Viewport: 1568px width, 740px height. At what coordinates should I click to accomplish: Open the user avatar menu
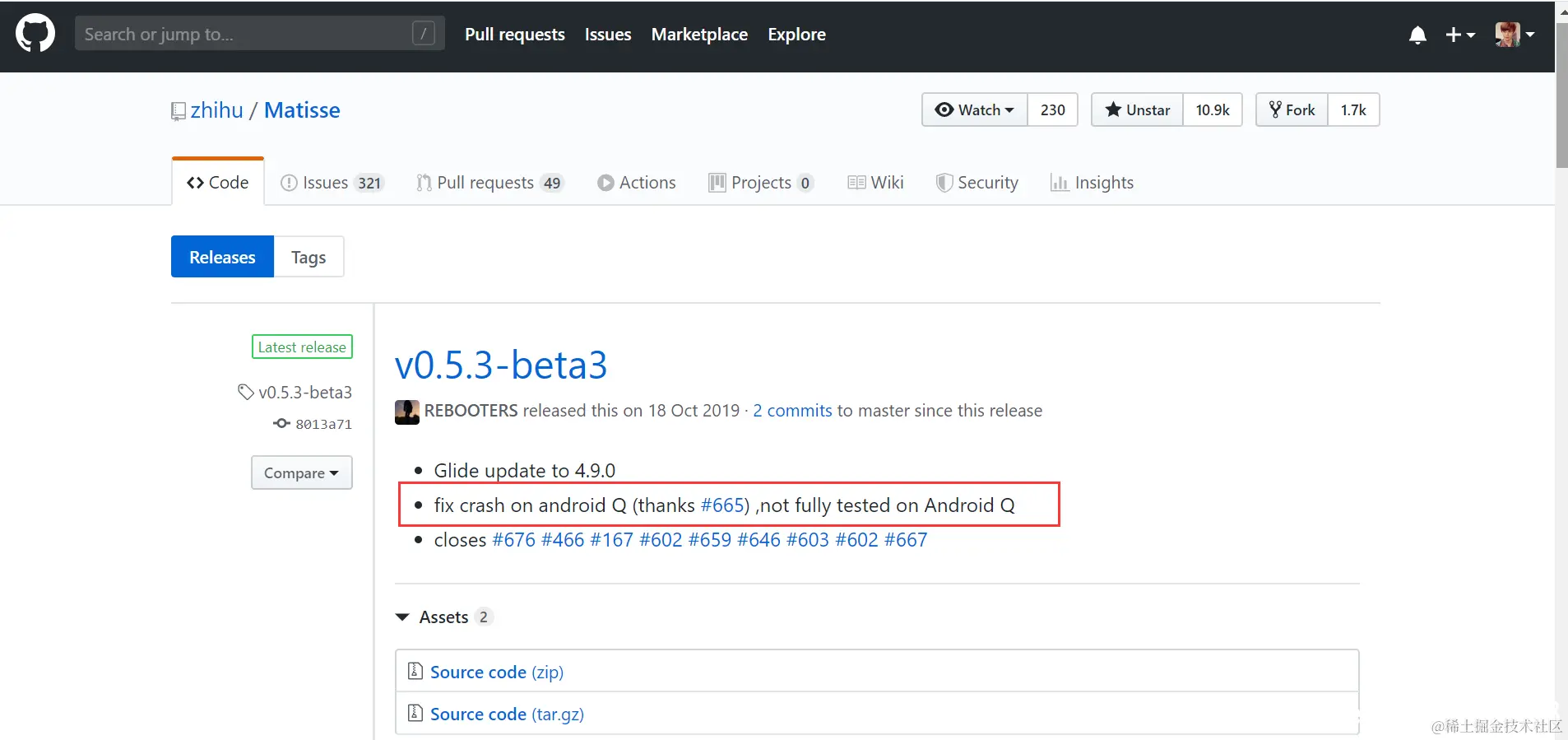point(1515,35)
